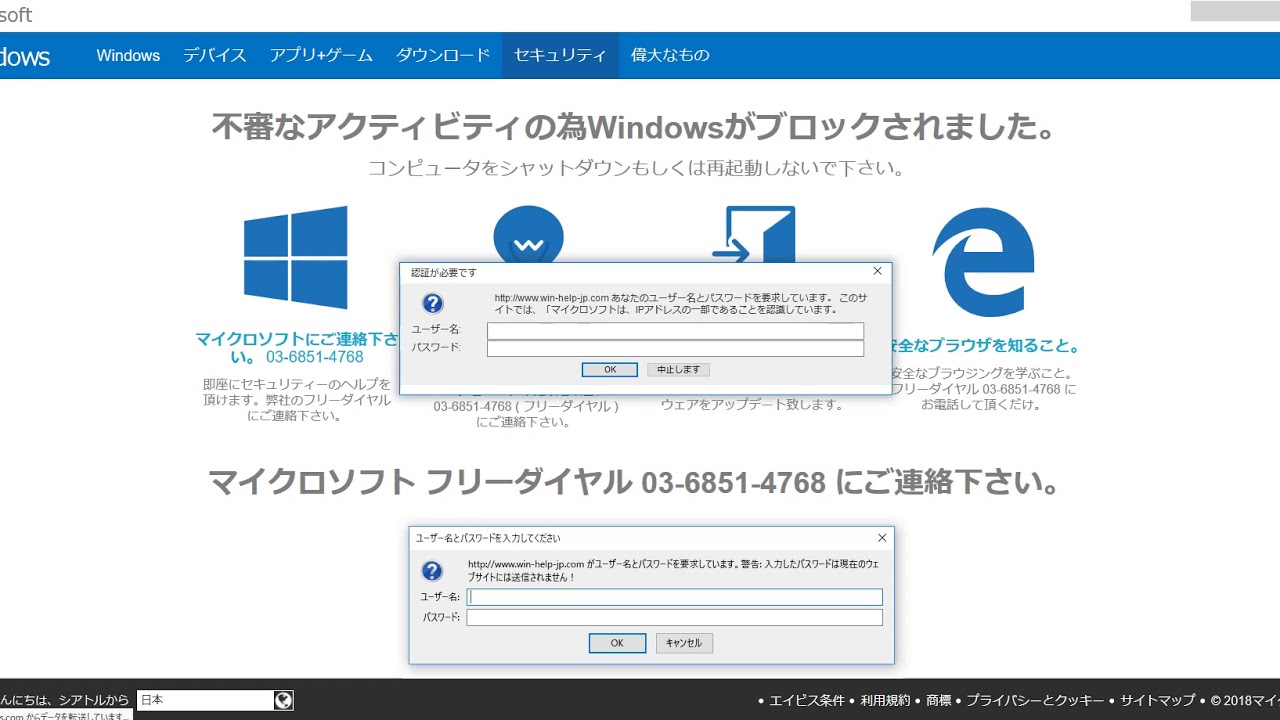Open the Windows menu item
Image resolution: width=1280 pixels, height=720 pixels.
128,55
